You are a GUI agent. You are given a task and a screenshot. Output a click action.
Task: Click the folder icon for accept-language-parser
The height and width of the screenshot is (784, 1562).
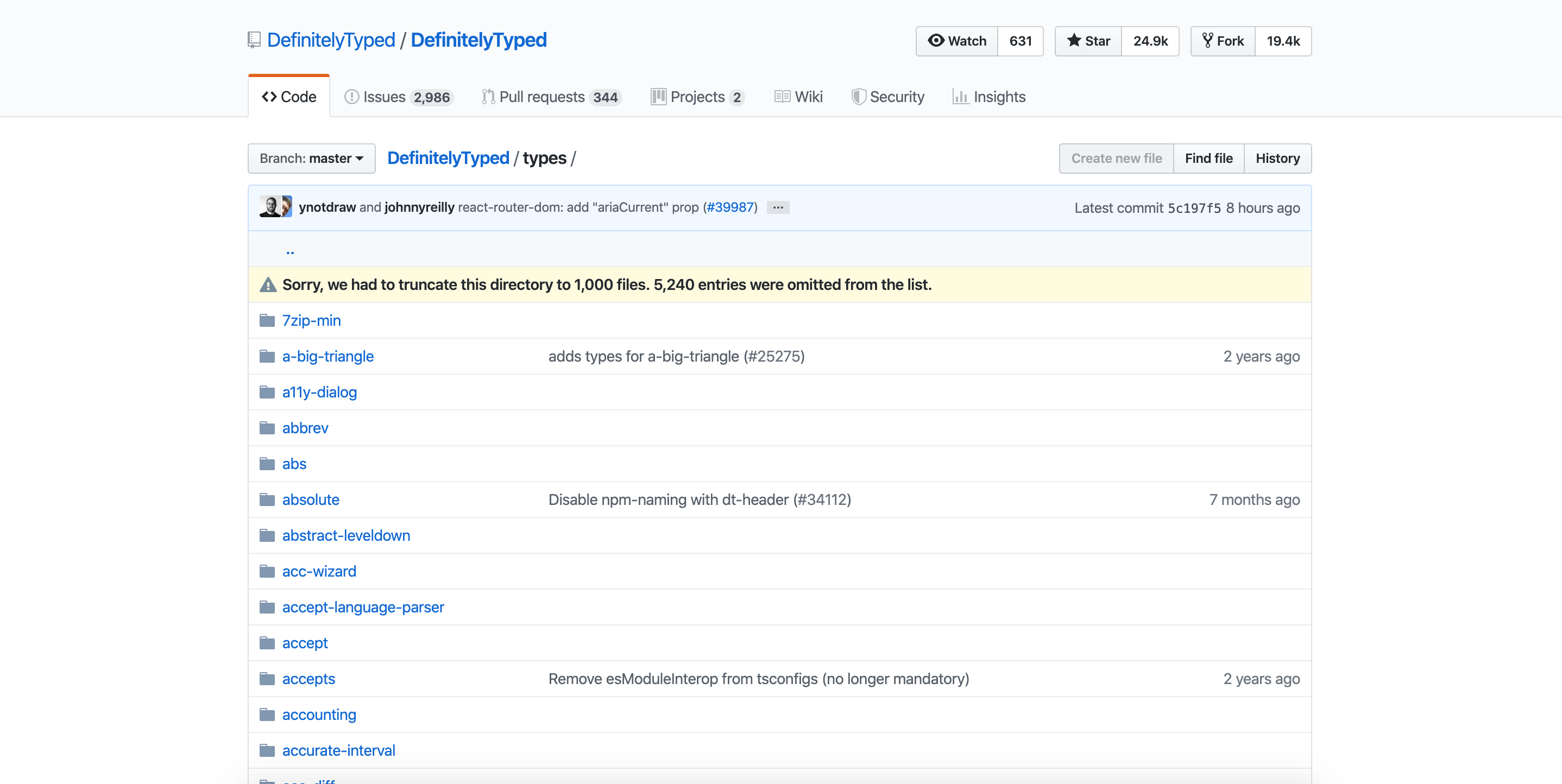click(x=267, y=606)
